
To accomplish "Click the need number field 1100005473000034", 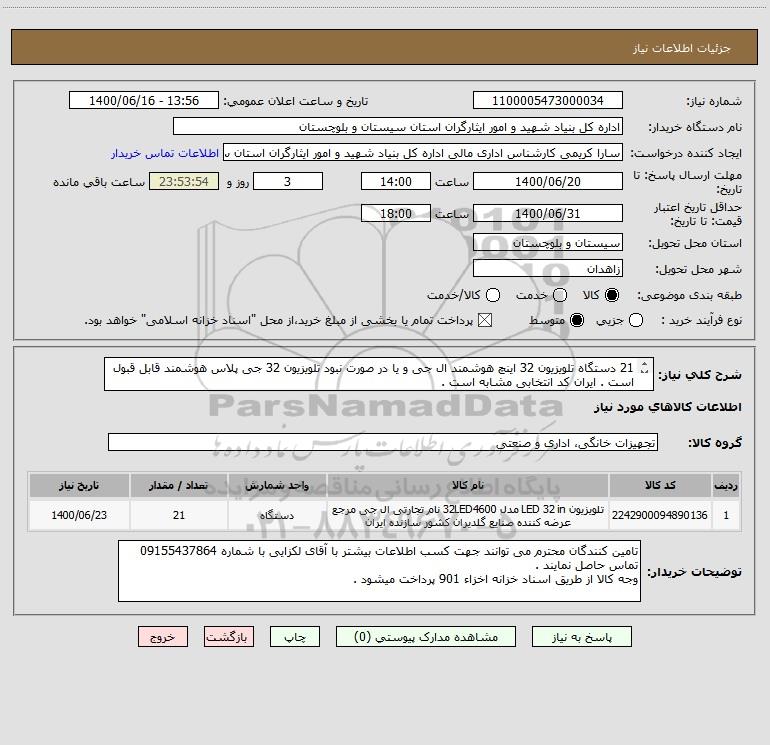I will [x=548, y=101].
